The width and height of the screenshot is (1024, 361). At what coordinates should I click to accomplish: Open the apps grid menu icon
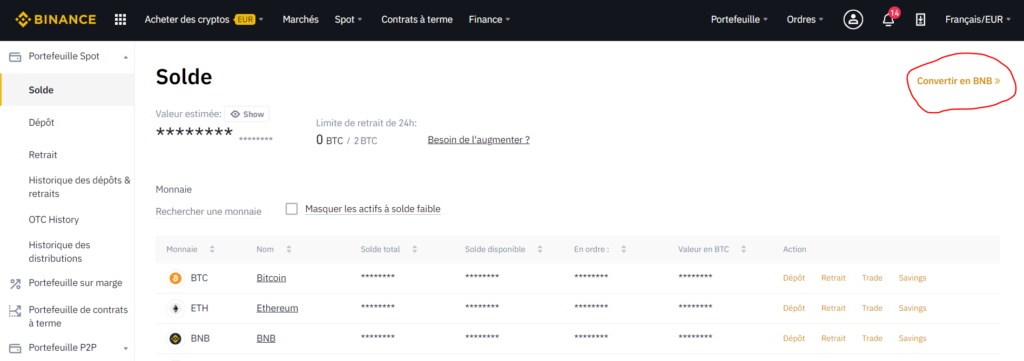click(x=120, y=20)
